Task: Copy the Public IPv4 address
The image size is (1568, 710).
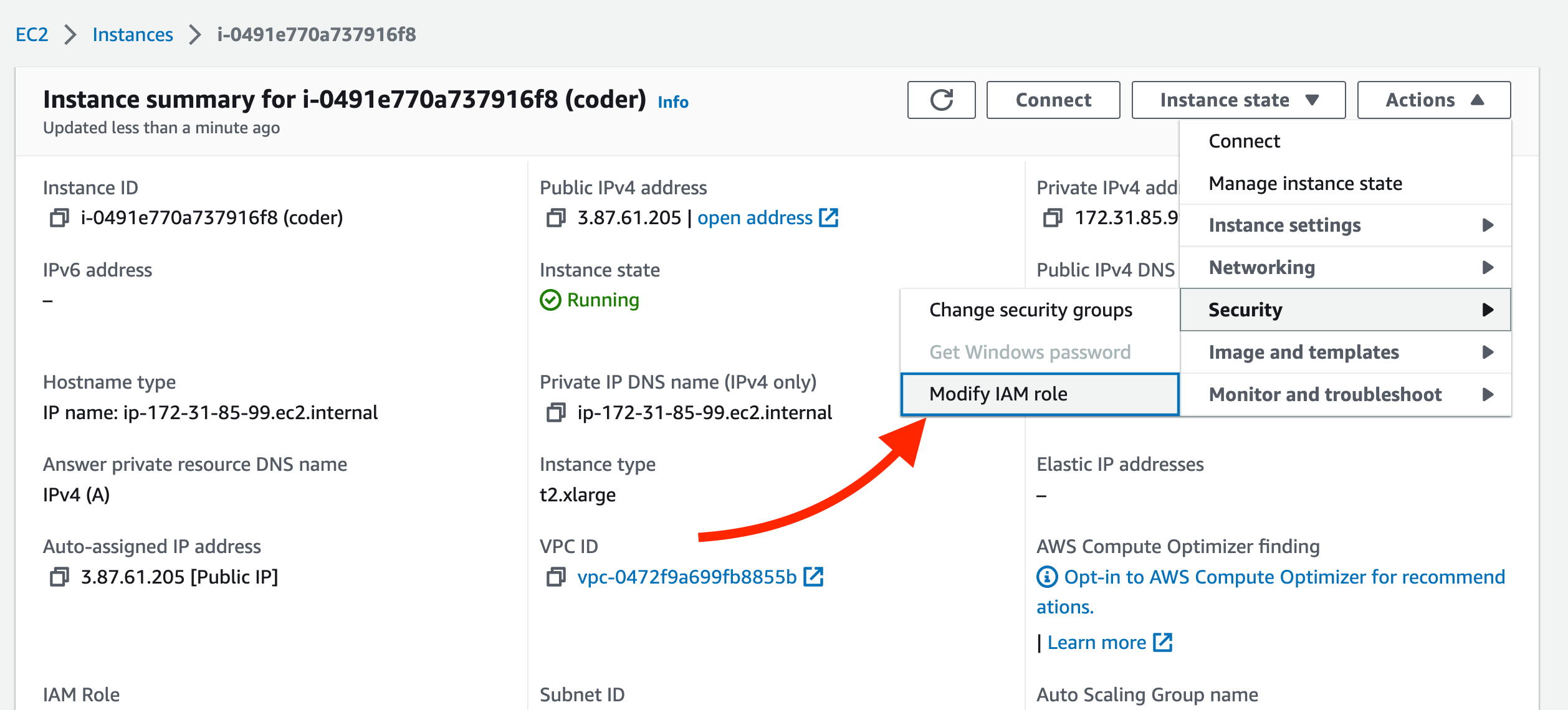Action: click(556, 218)
